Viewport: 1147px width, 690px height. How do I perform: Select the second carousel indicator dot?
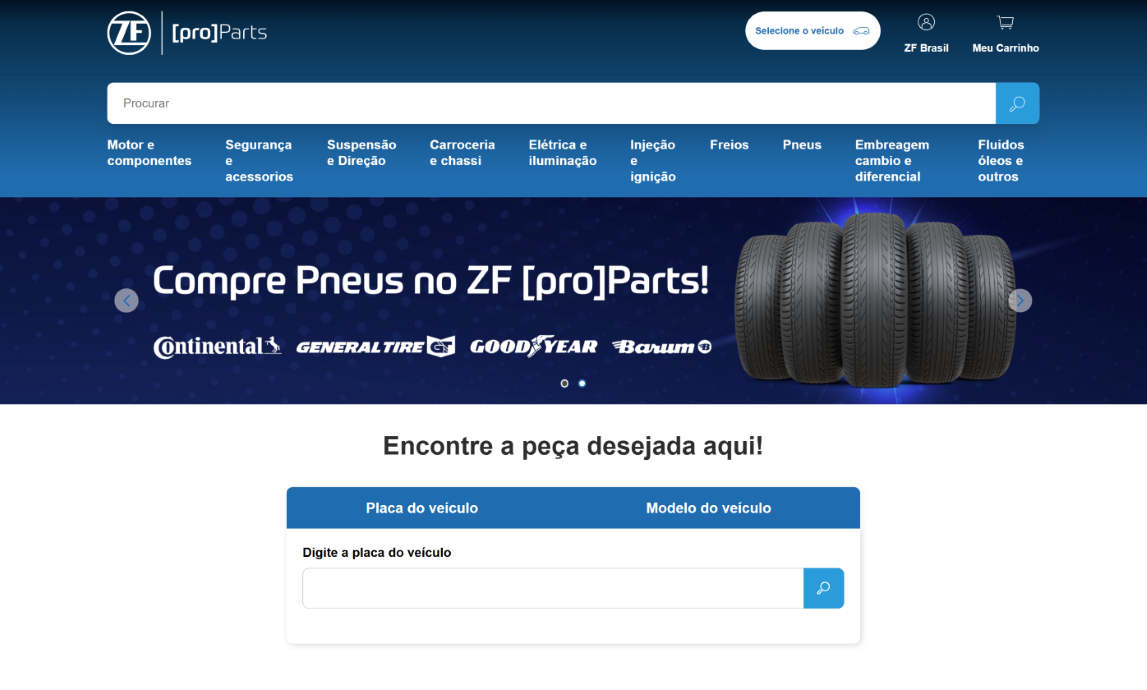click(x=582, y=383)
